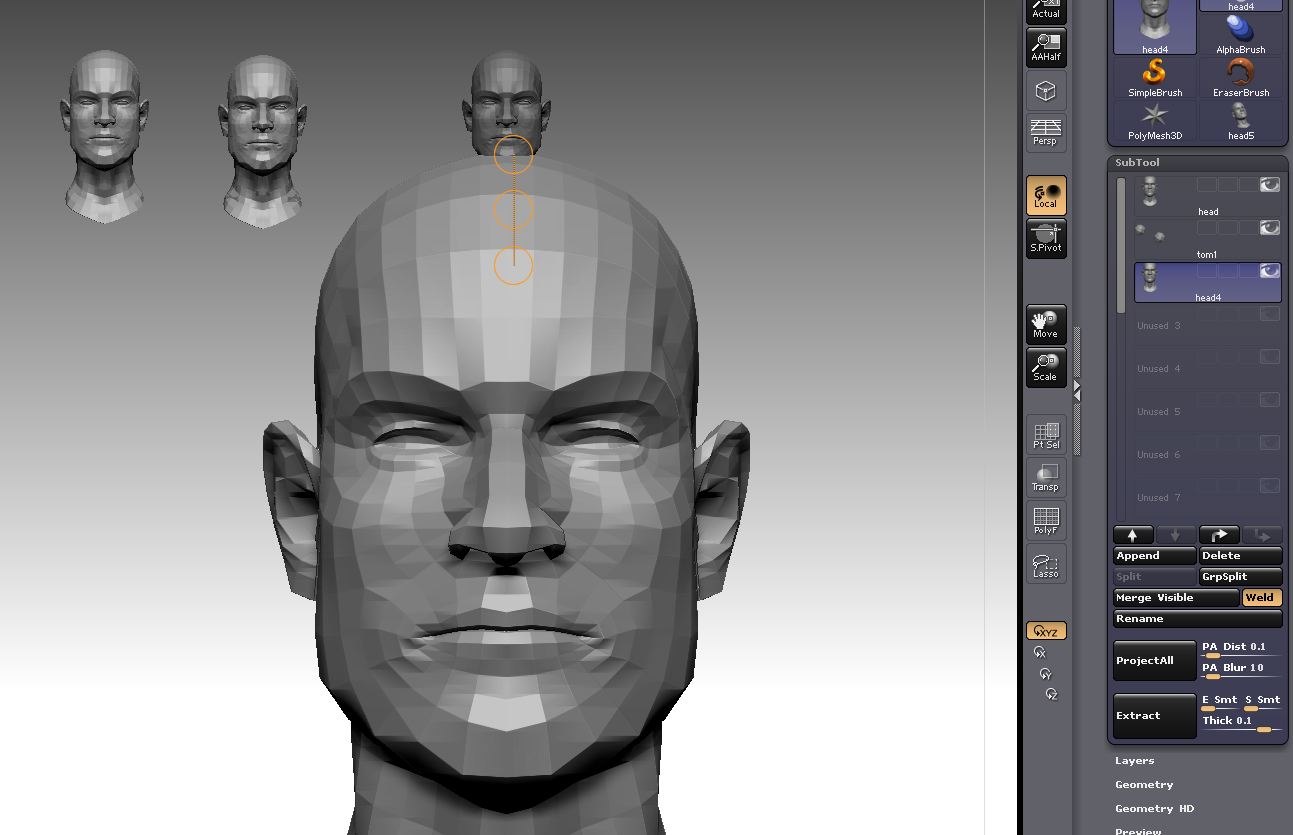Enable the Weld toggle next to Merge Visible
The height and width of the screenshot is (835, 1293).
(1261, 597)
